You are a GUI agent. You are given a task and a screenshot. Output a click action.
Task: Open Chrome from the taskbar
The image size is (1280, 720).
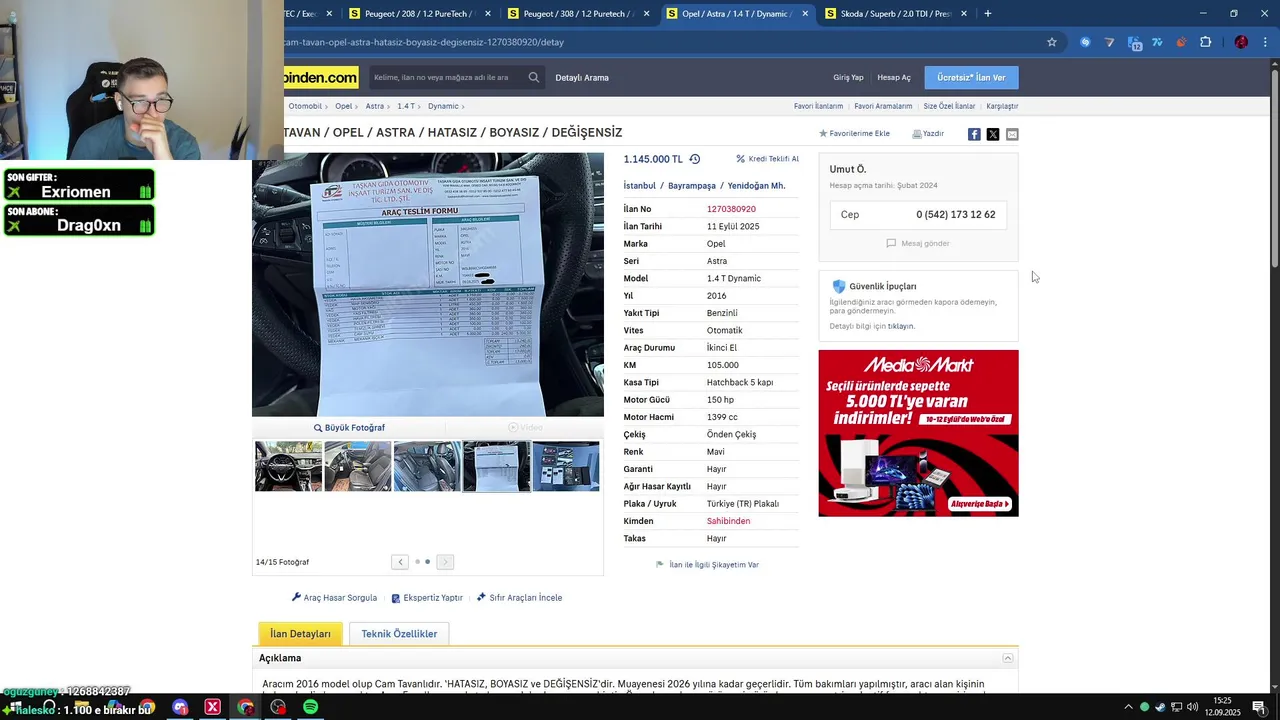245,707
